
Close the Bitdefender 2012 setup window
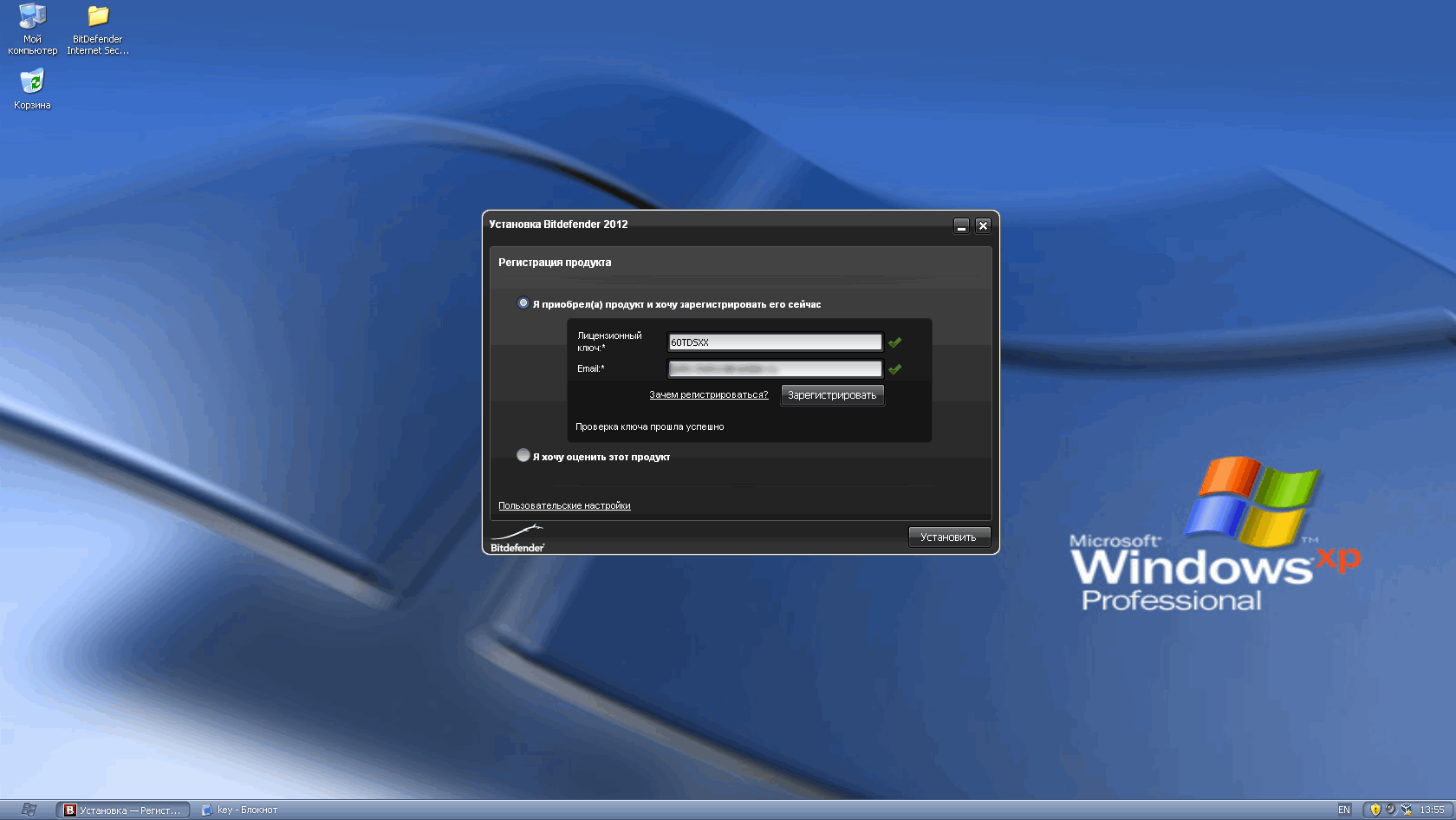click(983, 225)
